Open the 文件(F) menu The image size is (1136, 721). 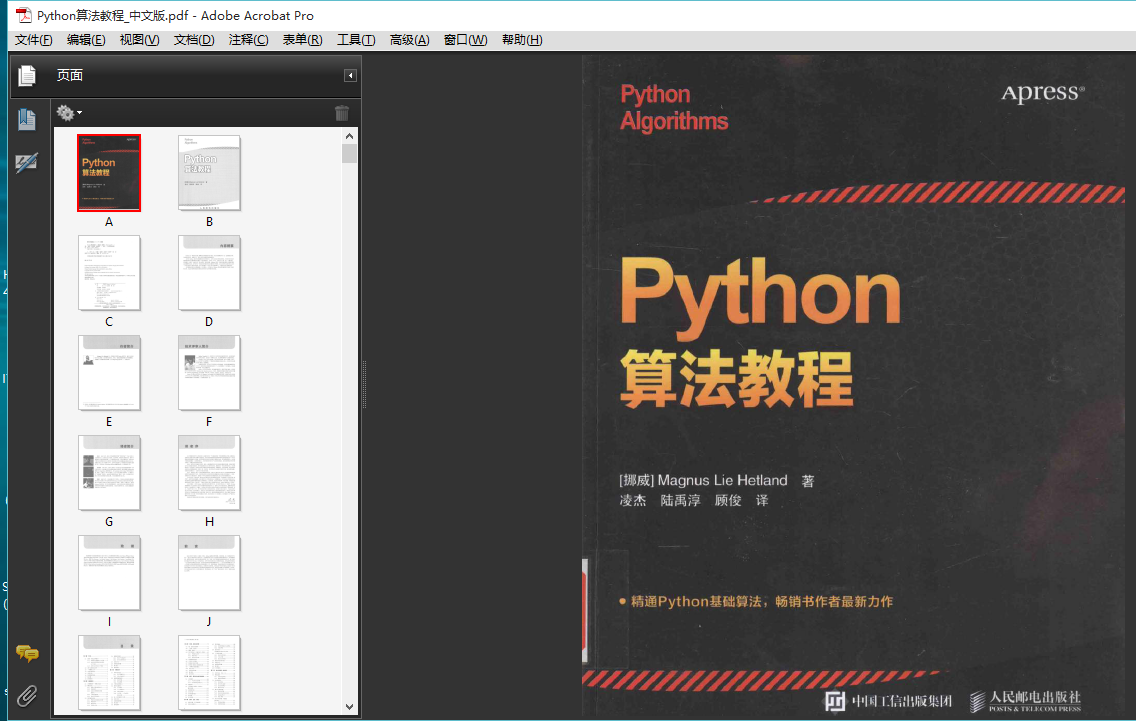[x=33, y=40]
